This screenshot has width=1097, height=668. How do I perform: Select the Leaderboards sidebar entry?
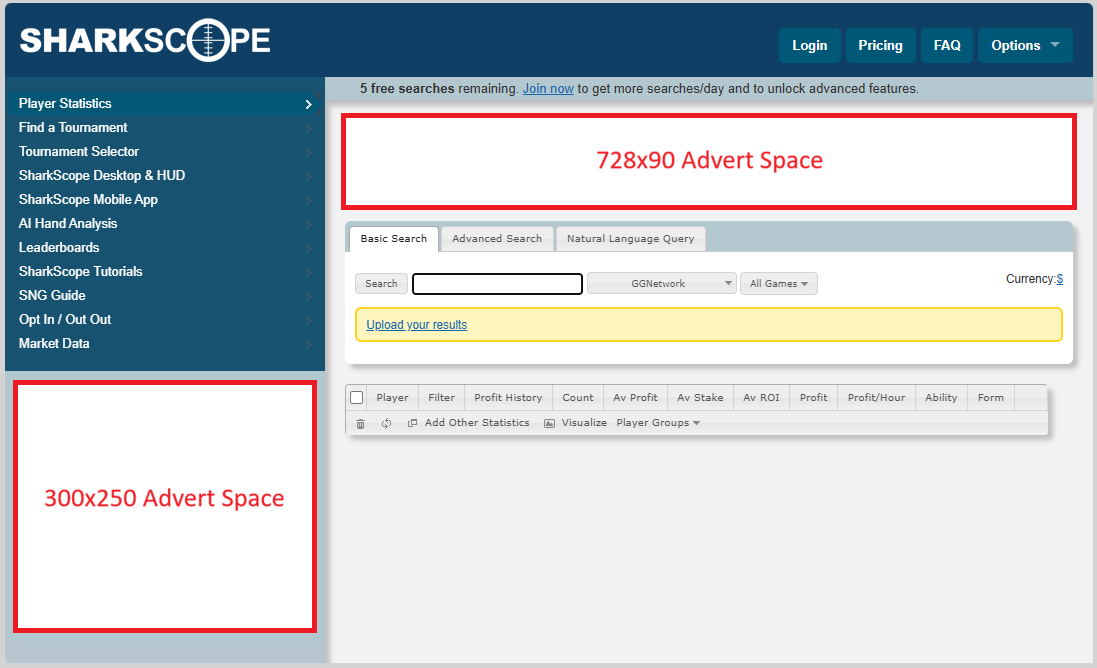pos(58,247)
